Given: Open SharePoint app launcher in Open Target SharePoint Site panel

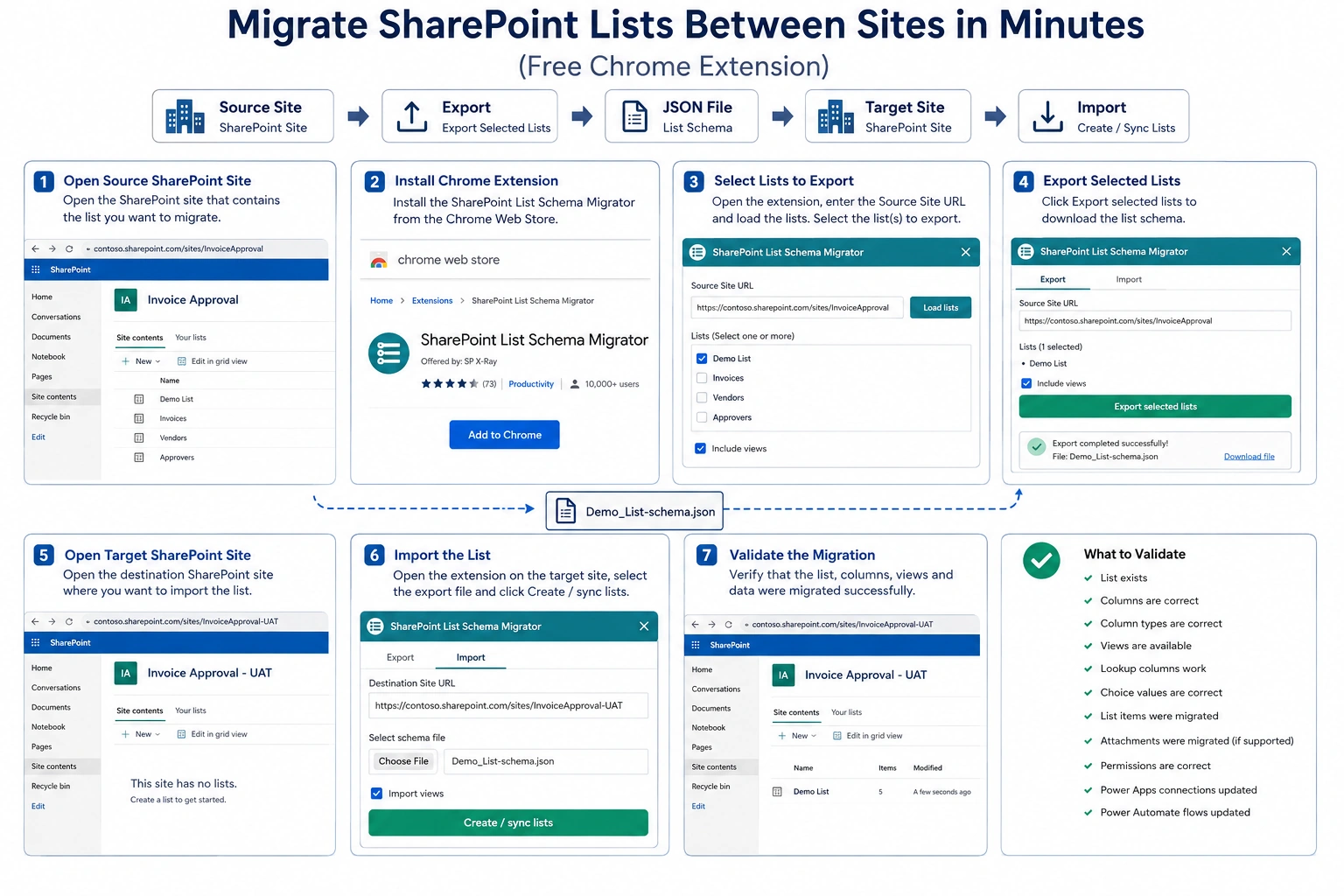Looking at the screenshot, I should pyautogui.click(x=36, y=642).
